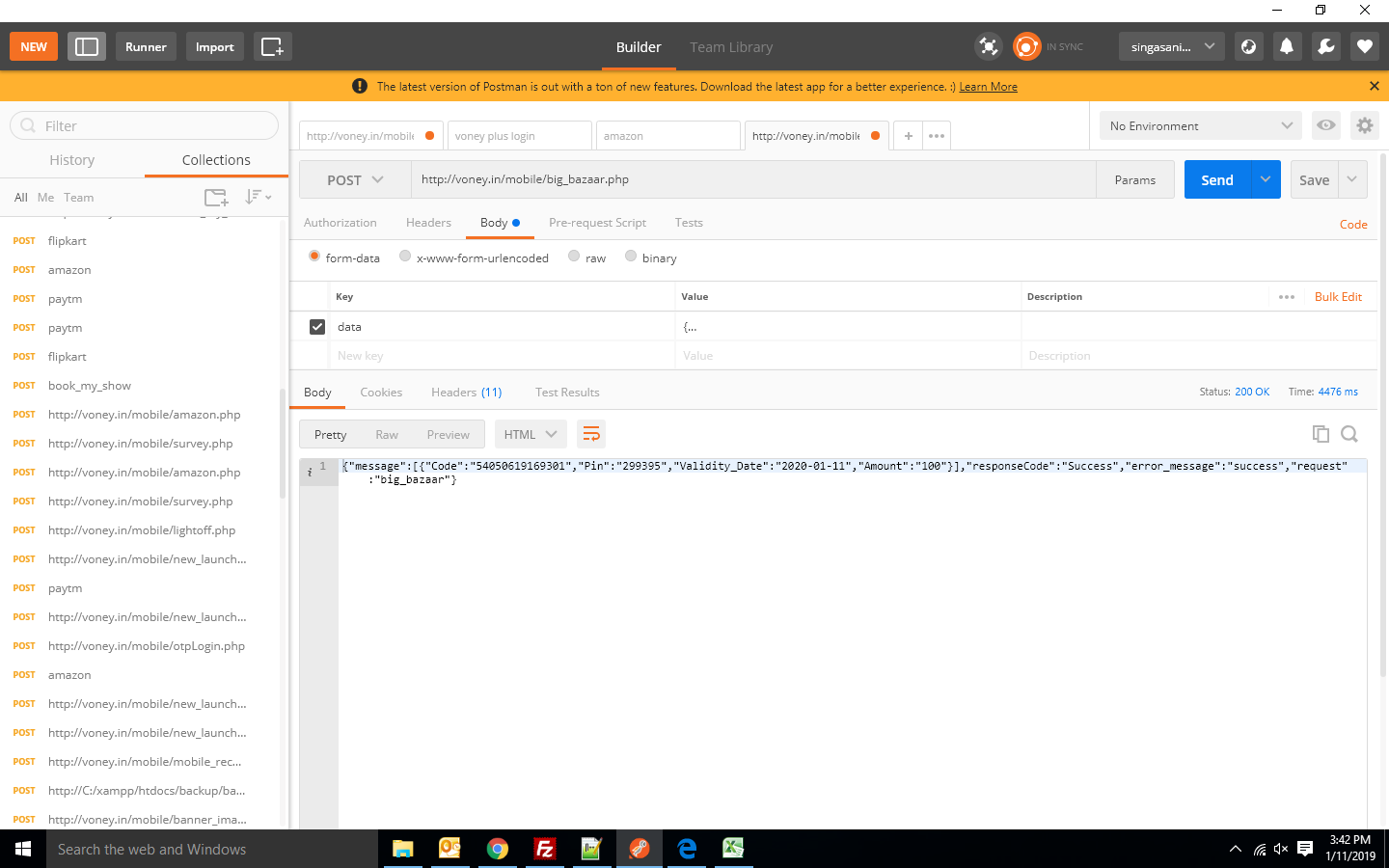Open Bulk Edit link
Image resolution: width=1389 pixels, height=868 pixels.
[1338, 297]
